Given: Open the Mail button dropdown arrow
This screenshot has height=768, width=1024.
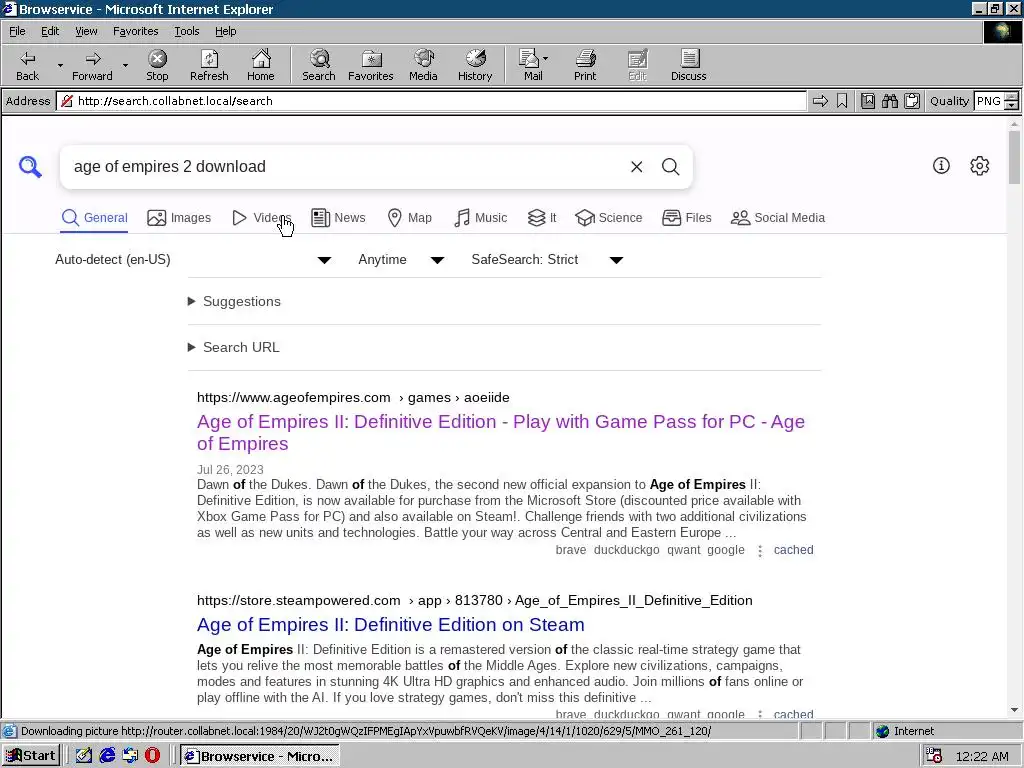Looking at the screenshot, I should click(x=545, y=58).
